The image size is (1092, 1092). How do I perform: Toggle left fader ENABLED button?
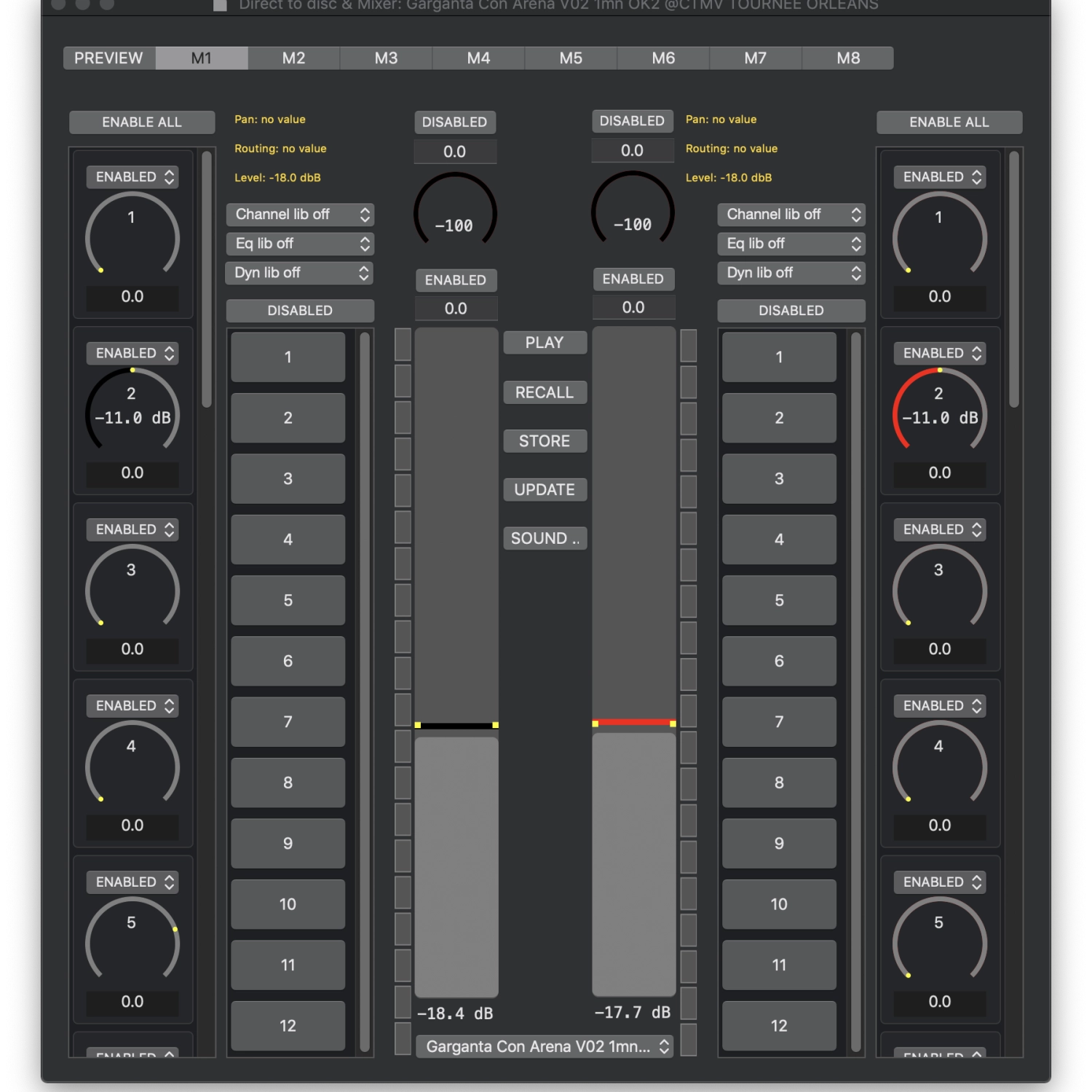pos(456,280)
